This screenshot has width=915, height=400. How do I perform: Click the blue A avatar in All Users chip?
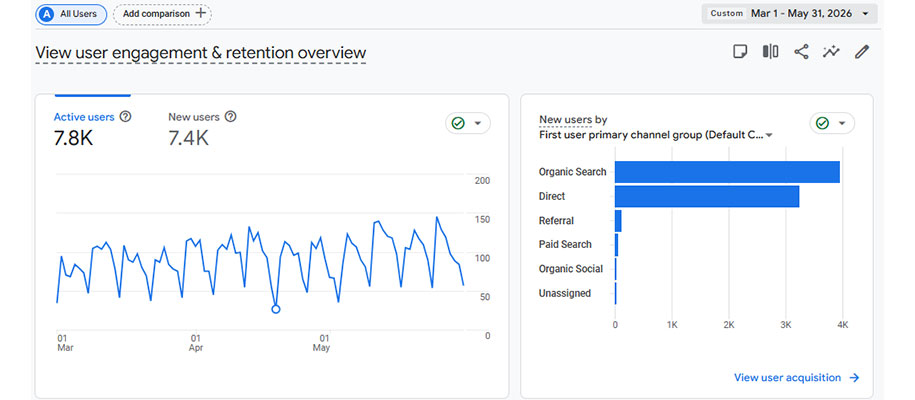[48, 15]
